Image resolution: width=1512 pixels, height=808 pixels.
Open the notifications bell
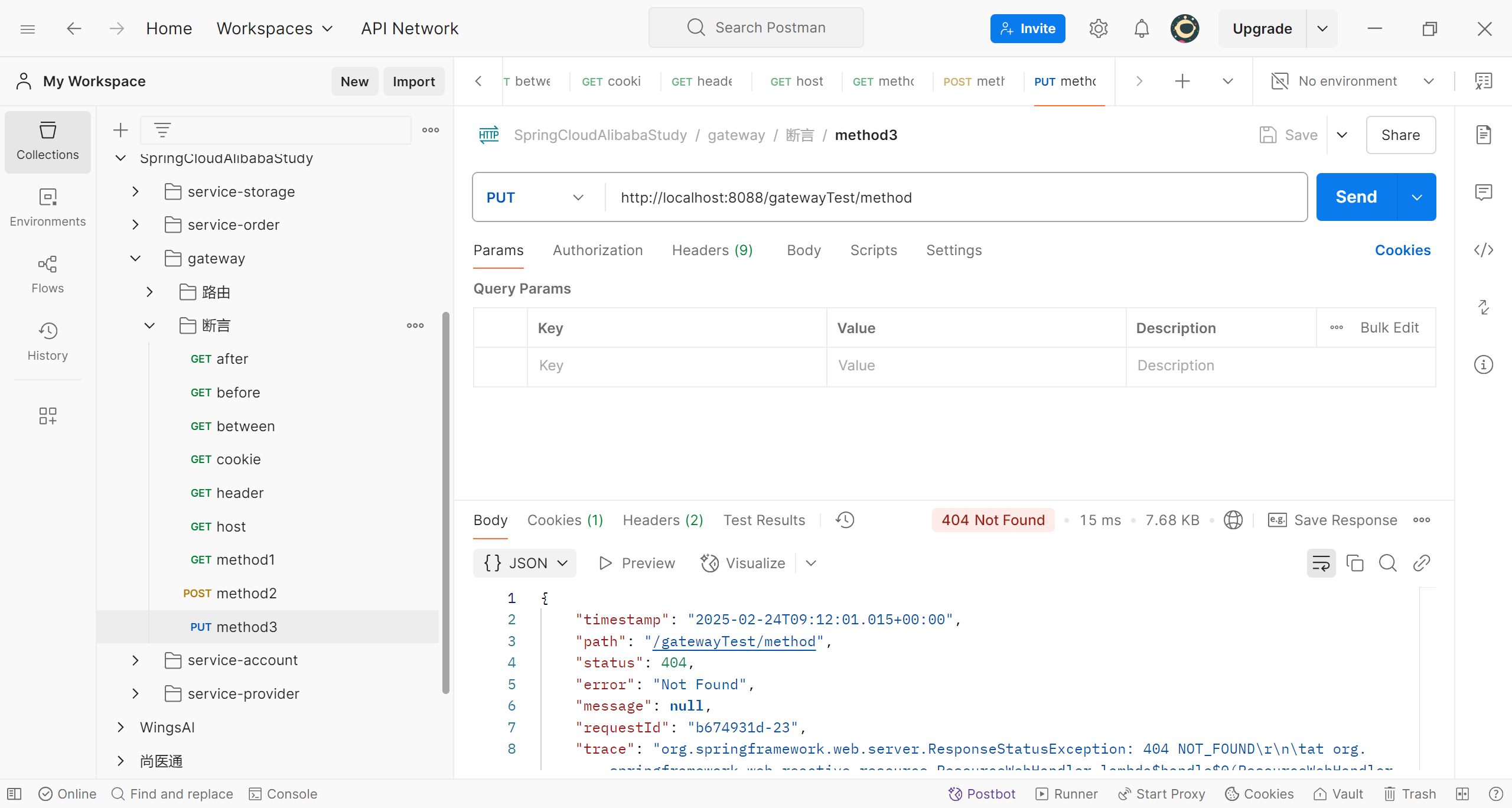1141,28
